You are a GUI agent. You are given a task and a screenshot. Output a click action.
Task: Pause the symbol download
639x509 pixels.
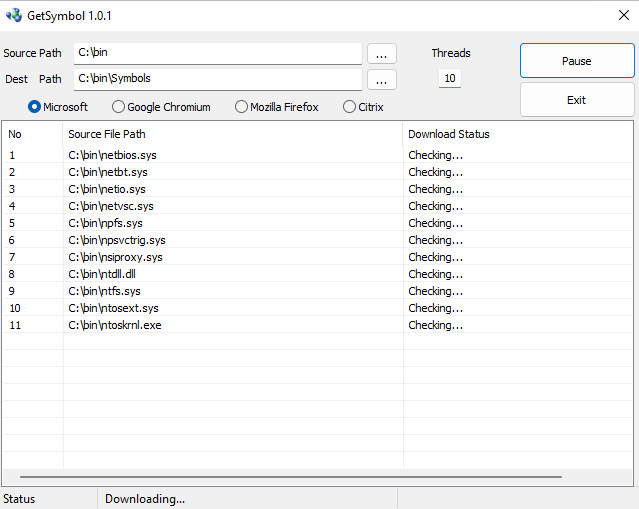[577, 61]
